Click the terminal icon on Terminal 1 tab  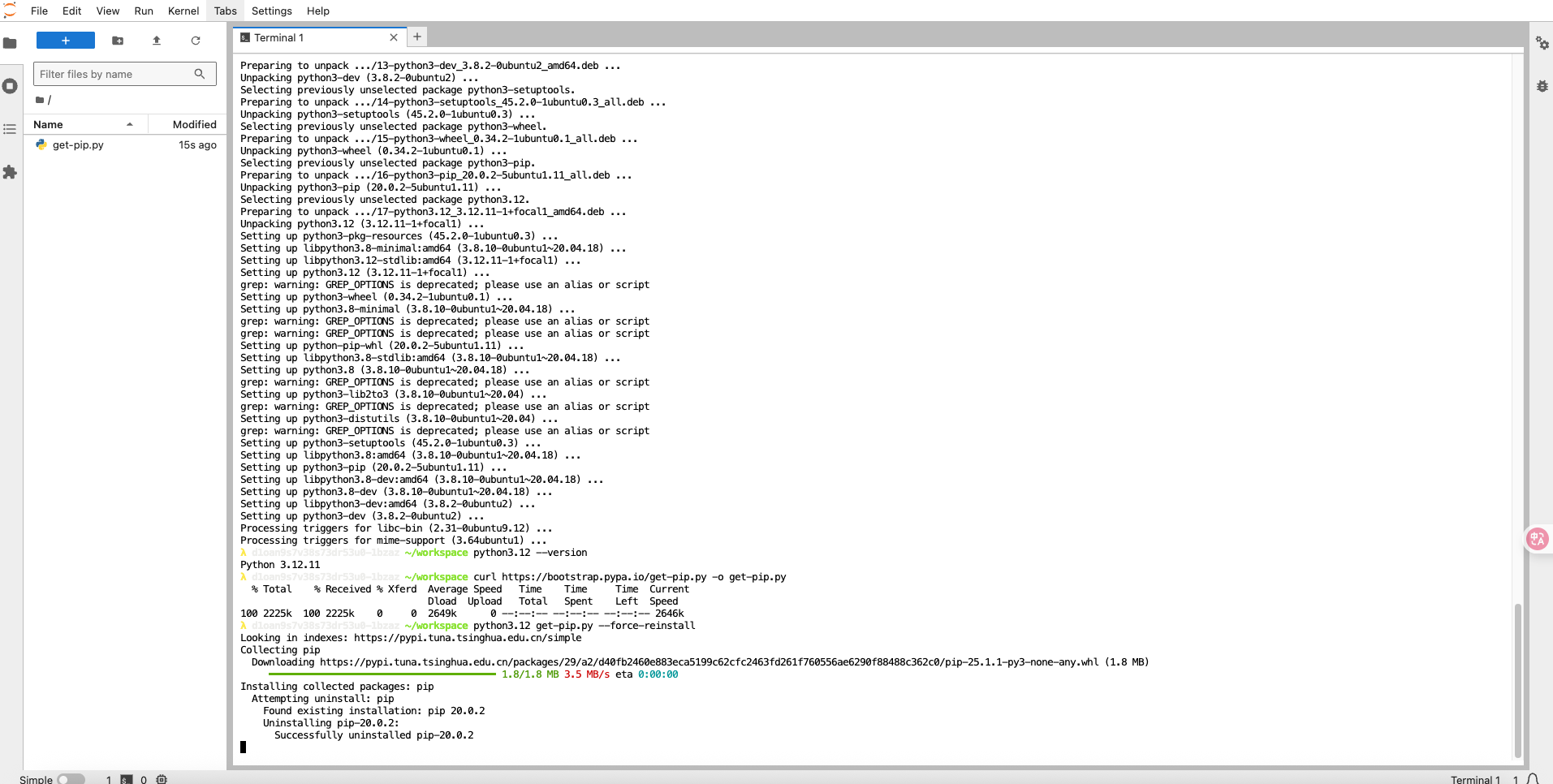[245, 37]
